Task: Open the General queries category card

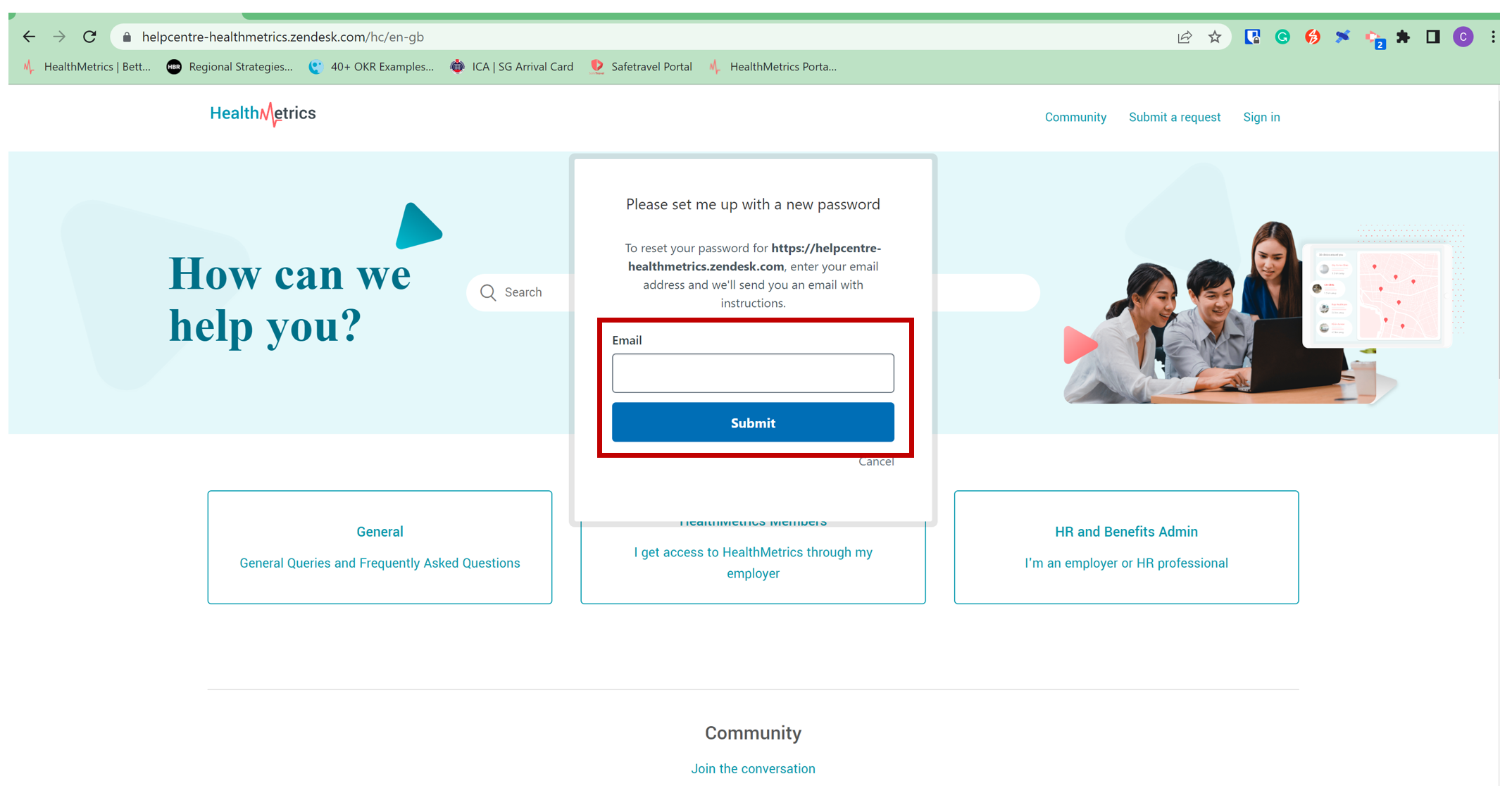Action: [380, 547]
